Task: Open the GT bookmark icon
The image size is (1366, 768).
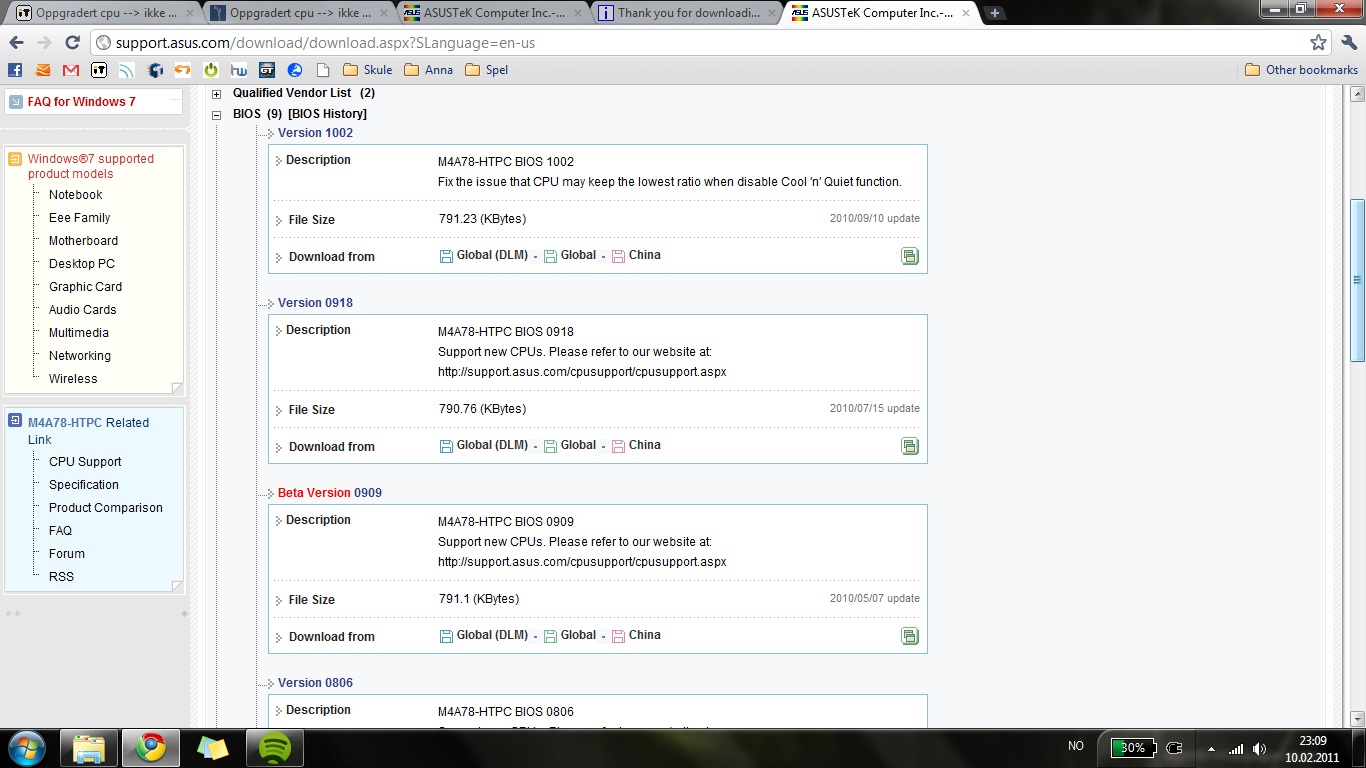Action: (267, 70)
